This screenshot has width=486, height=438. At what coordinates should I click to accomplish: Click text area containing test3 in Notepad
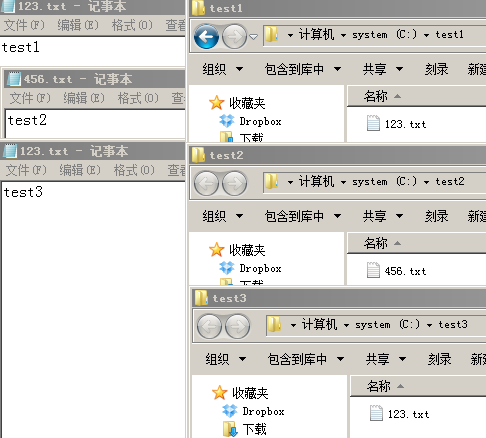tap(94, 309)
